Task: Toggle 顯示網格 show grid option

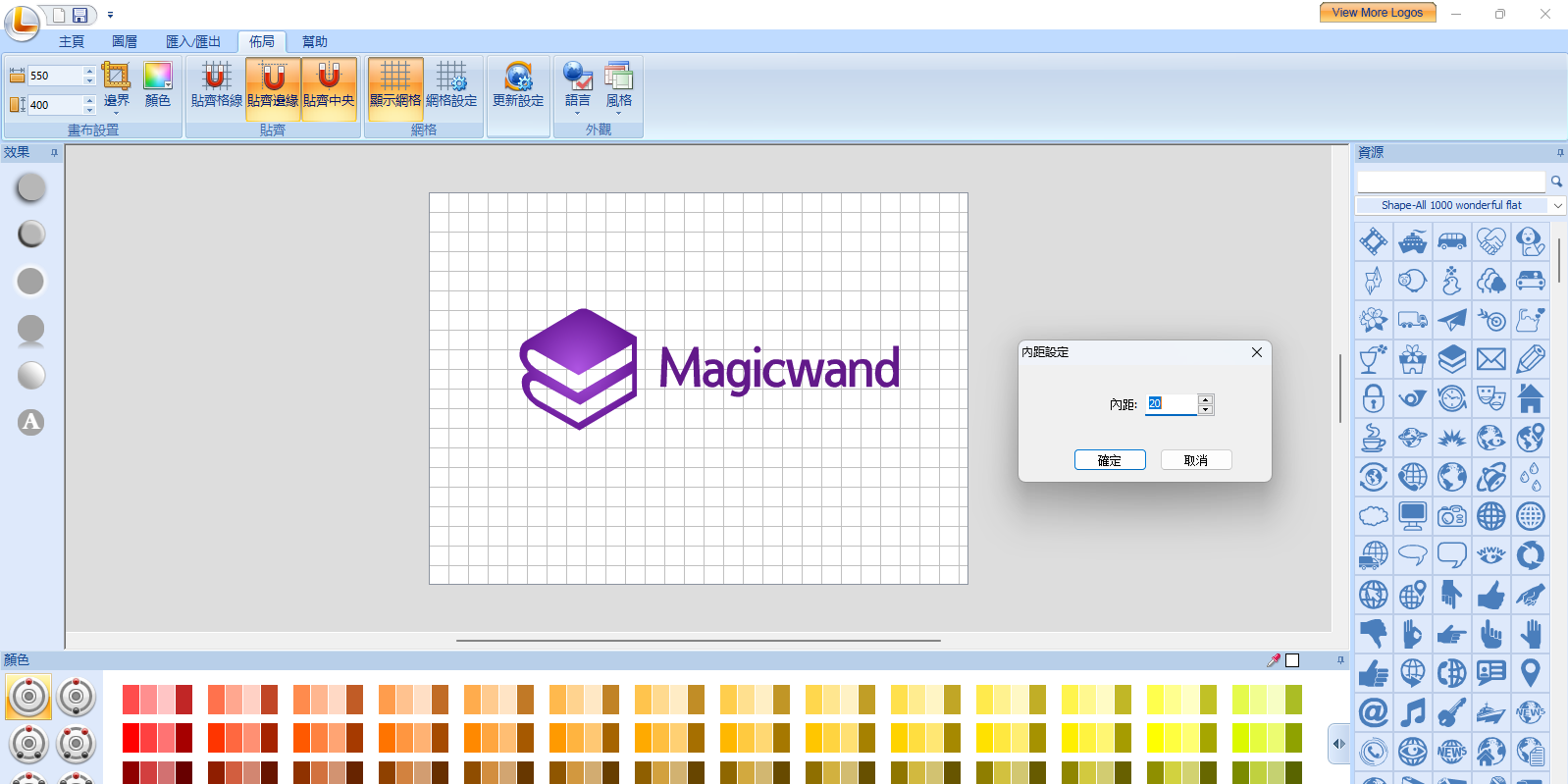Action: [395, 84]
